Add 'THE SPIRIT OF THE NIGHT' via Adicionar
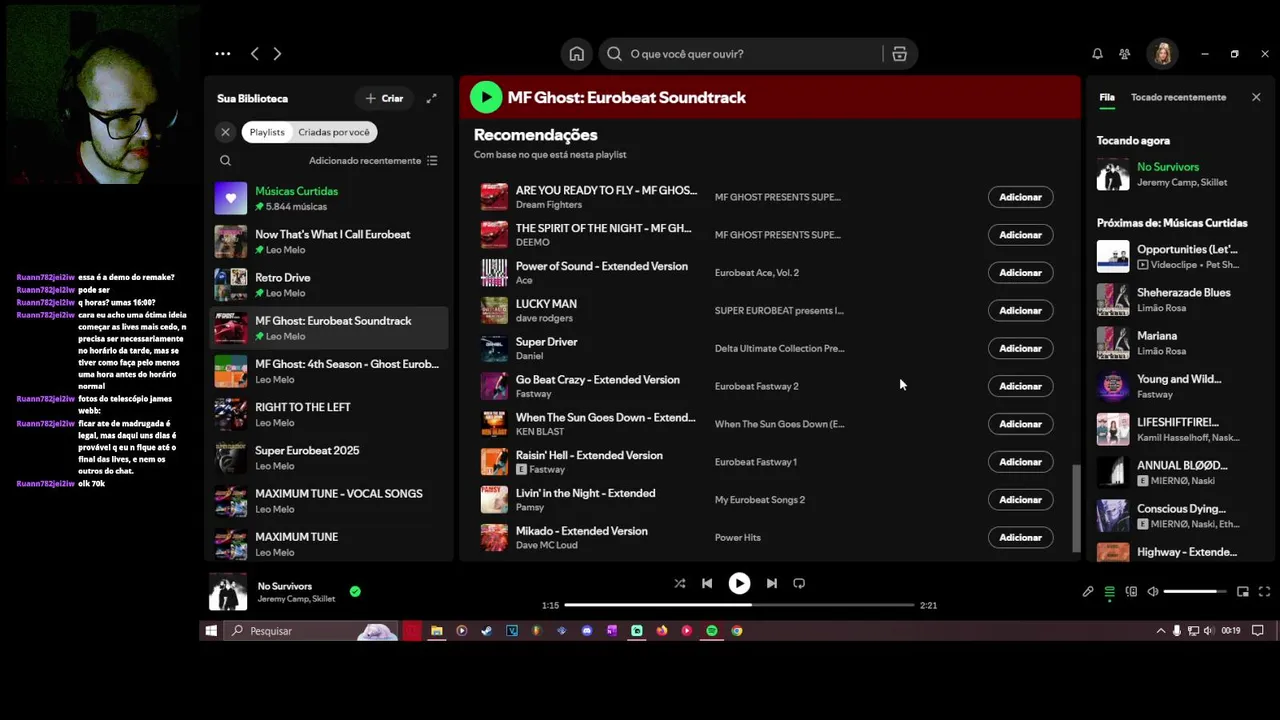The width and height of the screenshot is (1280, 720). click(x=1020, y=235)
